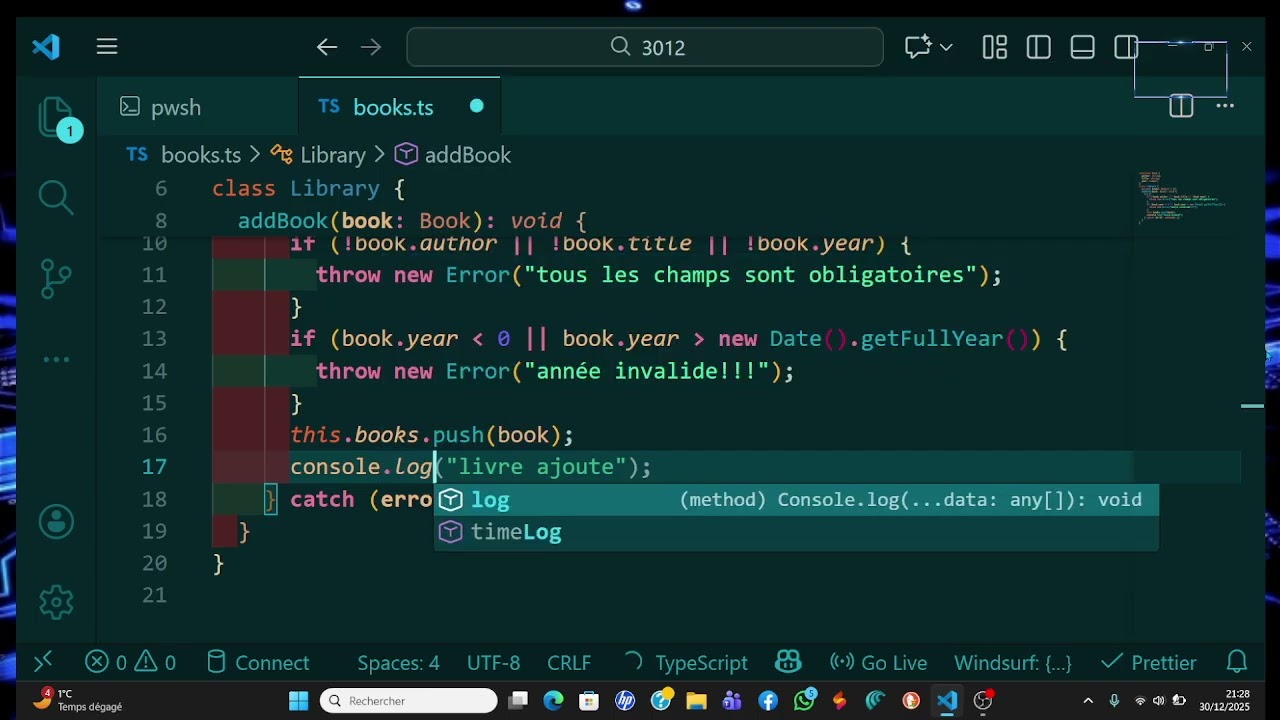Open editor More Actions menu
The width and height of the screenshot is (1280, 720).
point(1225,106)
